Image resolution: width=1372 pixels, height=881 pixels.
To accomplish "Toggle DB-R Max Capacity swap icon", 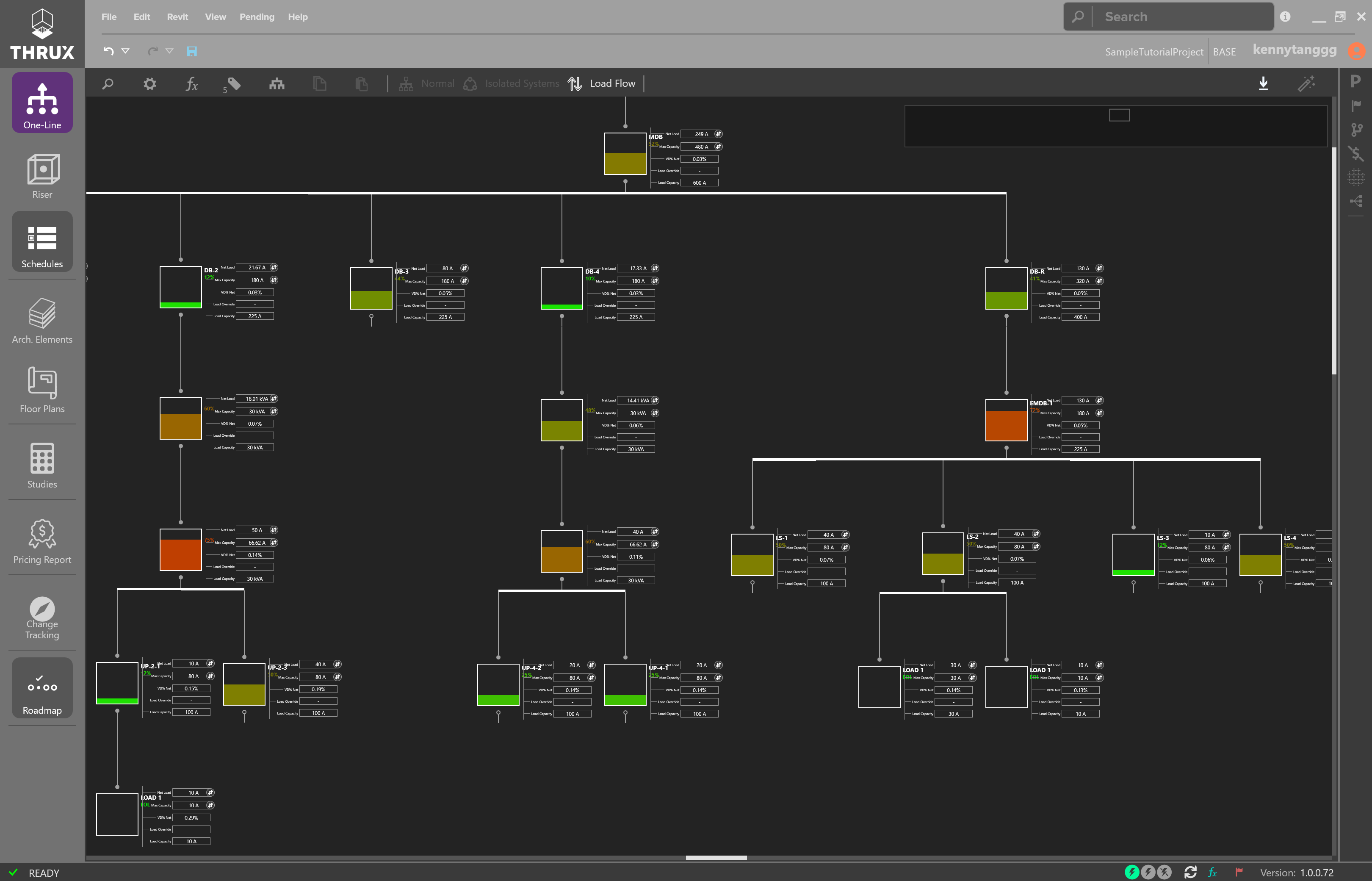I will pyautogui.click(x=1099, y=281).
